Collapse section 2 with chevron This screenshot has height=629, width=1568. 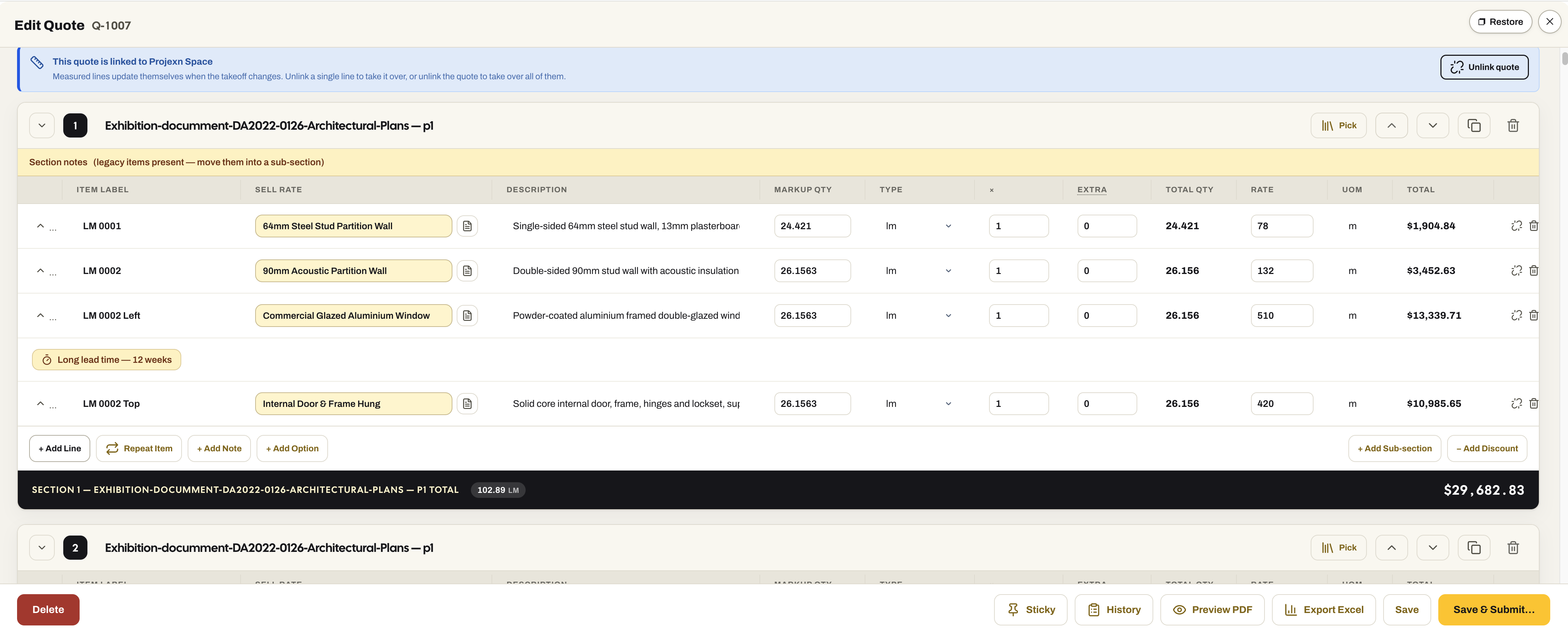click(x=42, y=547)
